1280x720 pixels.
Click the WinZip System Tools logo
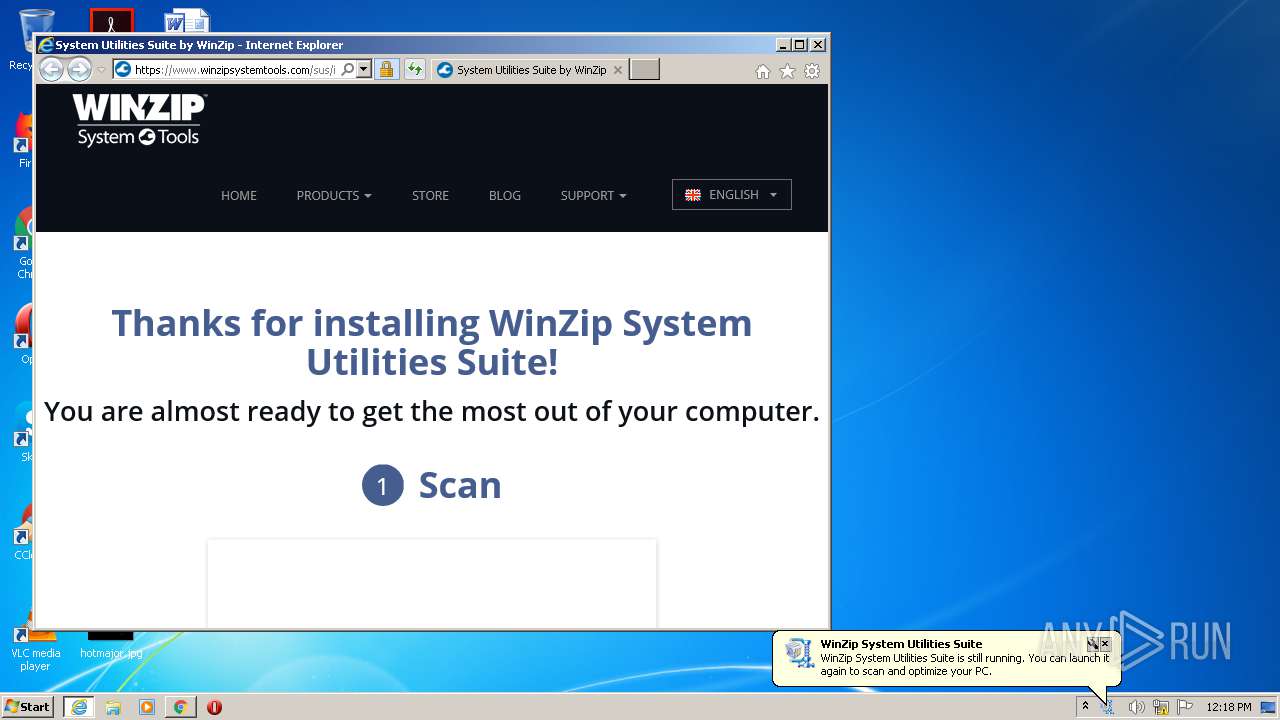[x=139, y=120]
